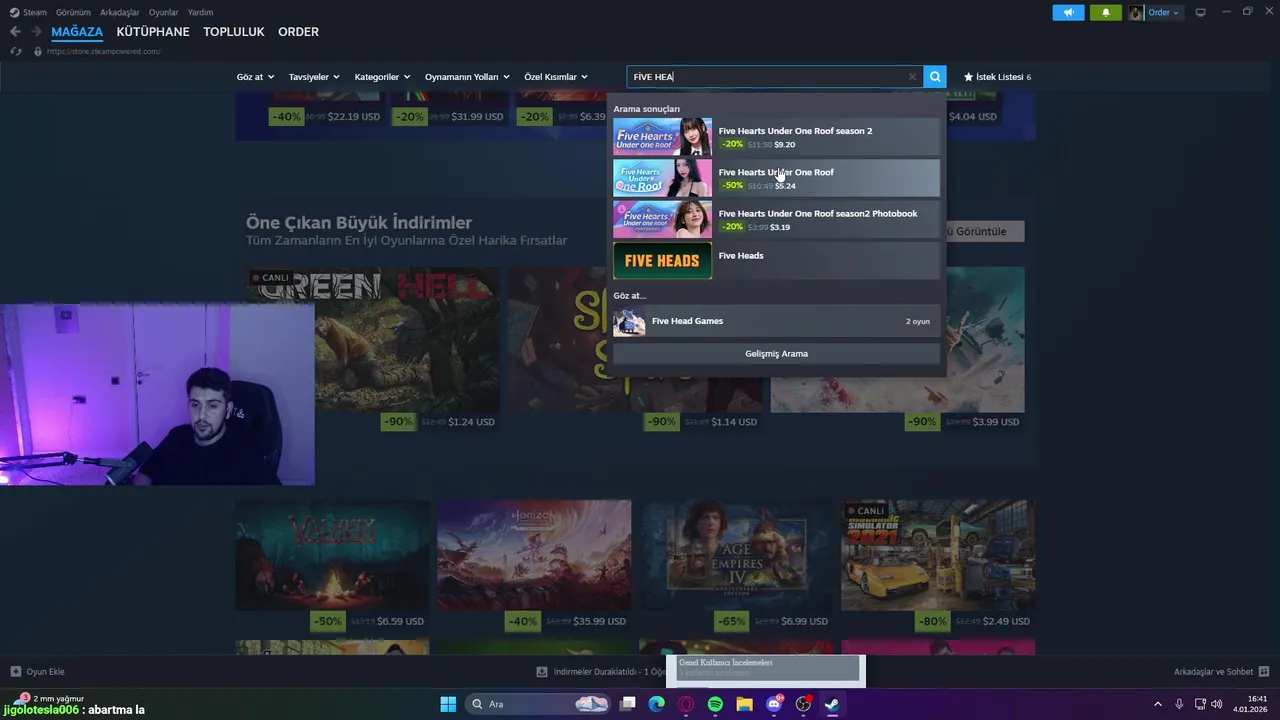Open the green bell notifications
The height and width of the screenshot is (720, 1280).
click(1106, 12)
